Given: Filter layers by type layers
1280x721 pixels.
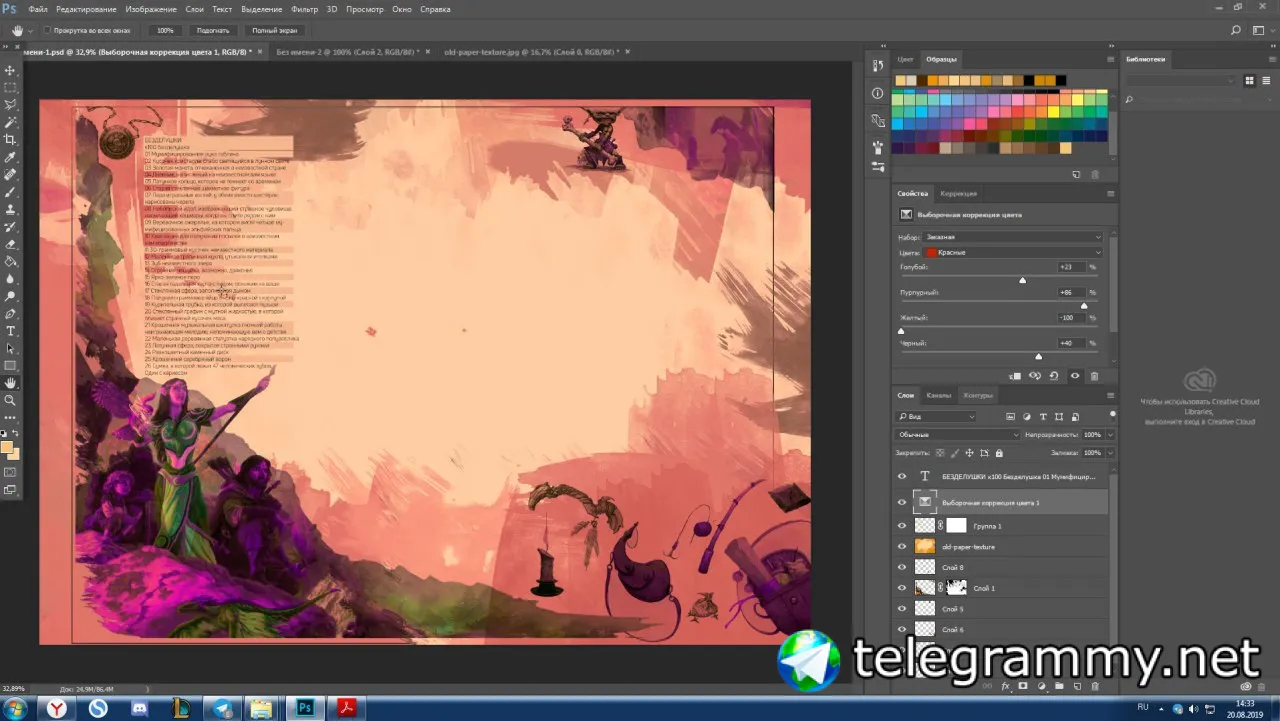Looking at the screenshot, I should pos(1043,416).
